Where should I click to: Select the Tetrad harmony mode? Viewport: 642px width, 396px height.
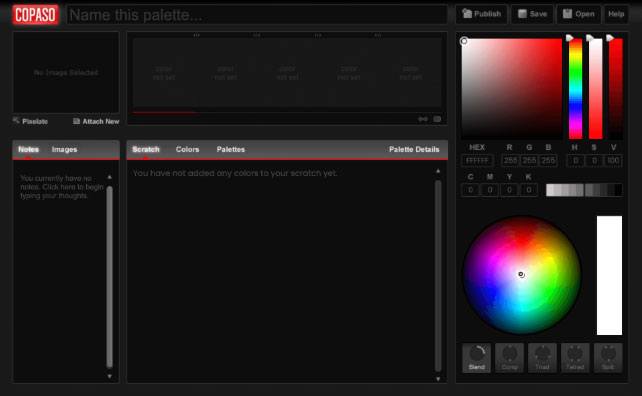tap(575, 358)
